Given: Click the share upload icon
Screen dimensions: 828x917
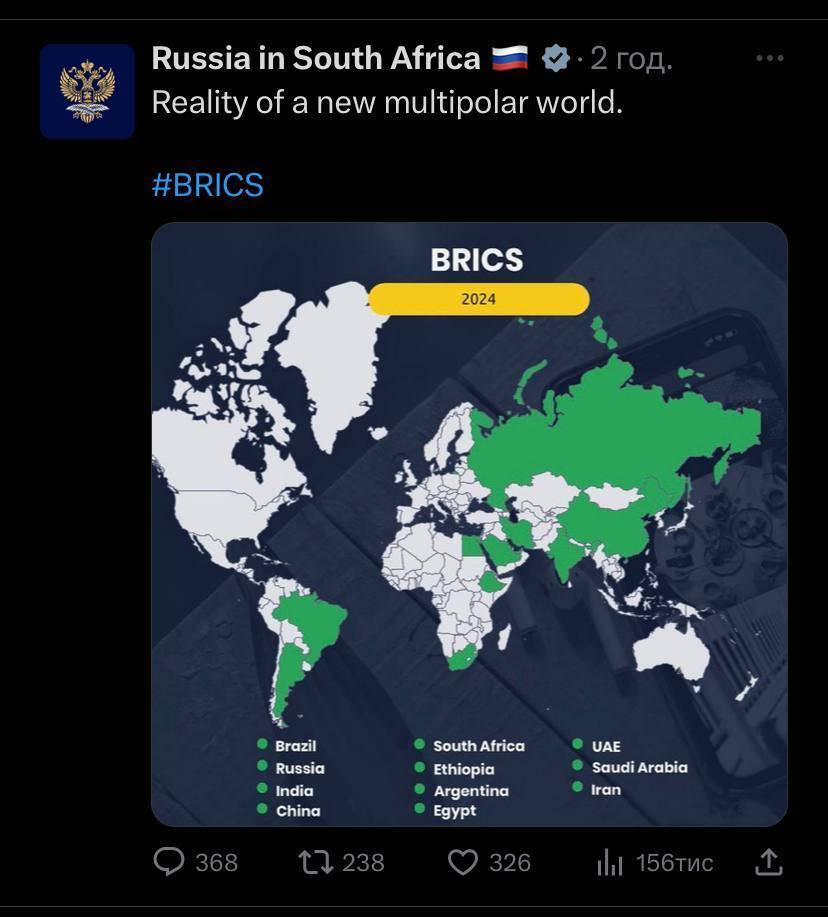Looking at the screenshot, I should [768, 862].
